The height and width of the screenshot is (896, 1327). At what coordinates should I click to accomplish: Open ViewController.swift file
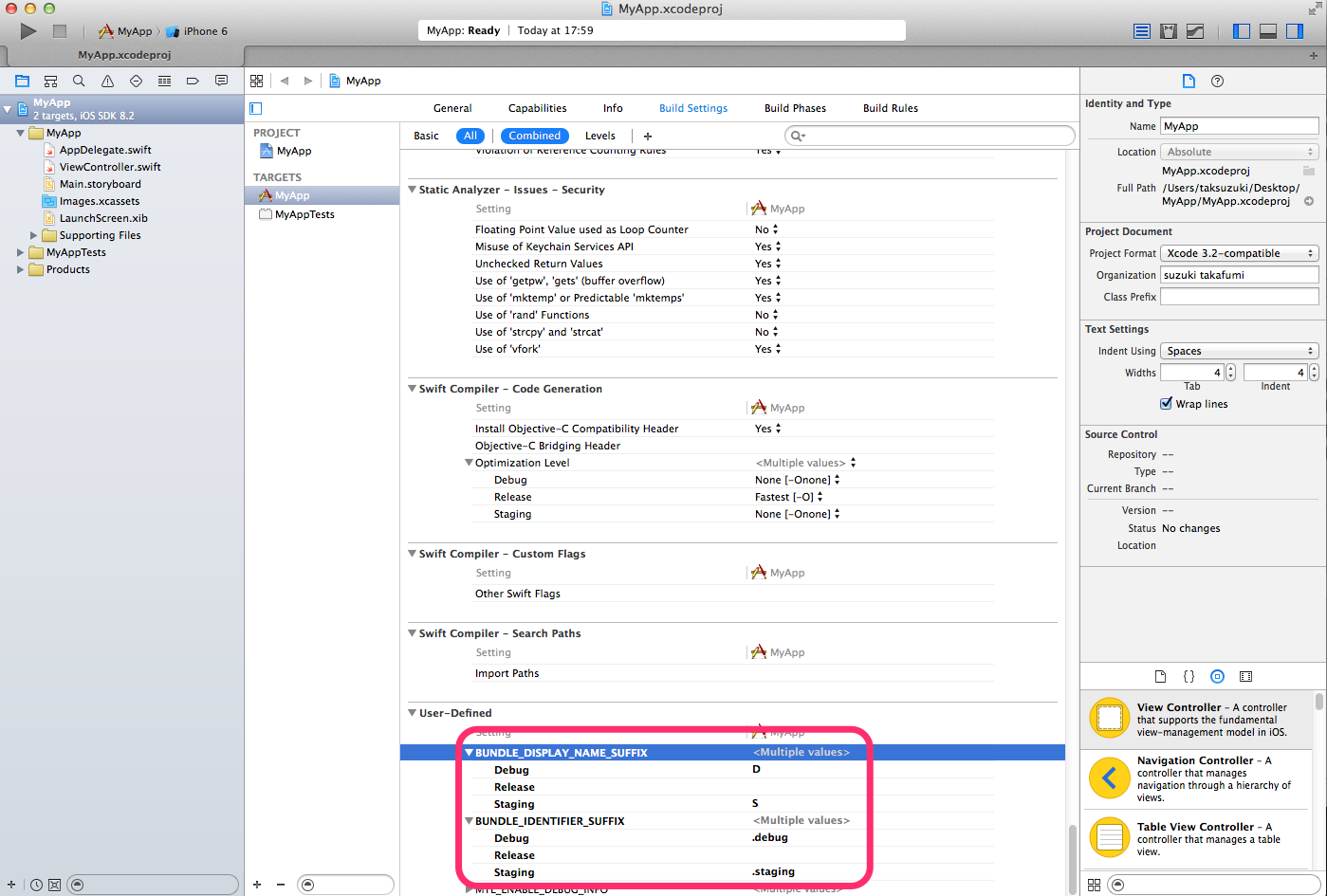(110, 167)
